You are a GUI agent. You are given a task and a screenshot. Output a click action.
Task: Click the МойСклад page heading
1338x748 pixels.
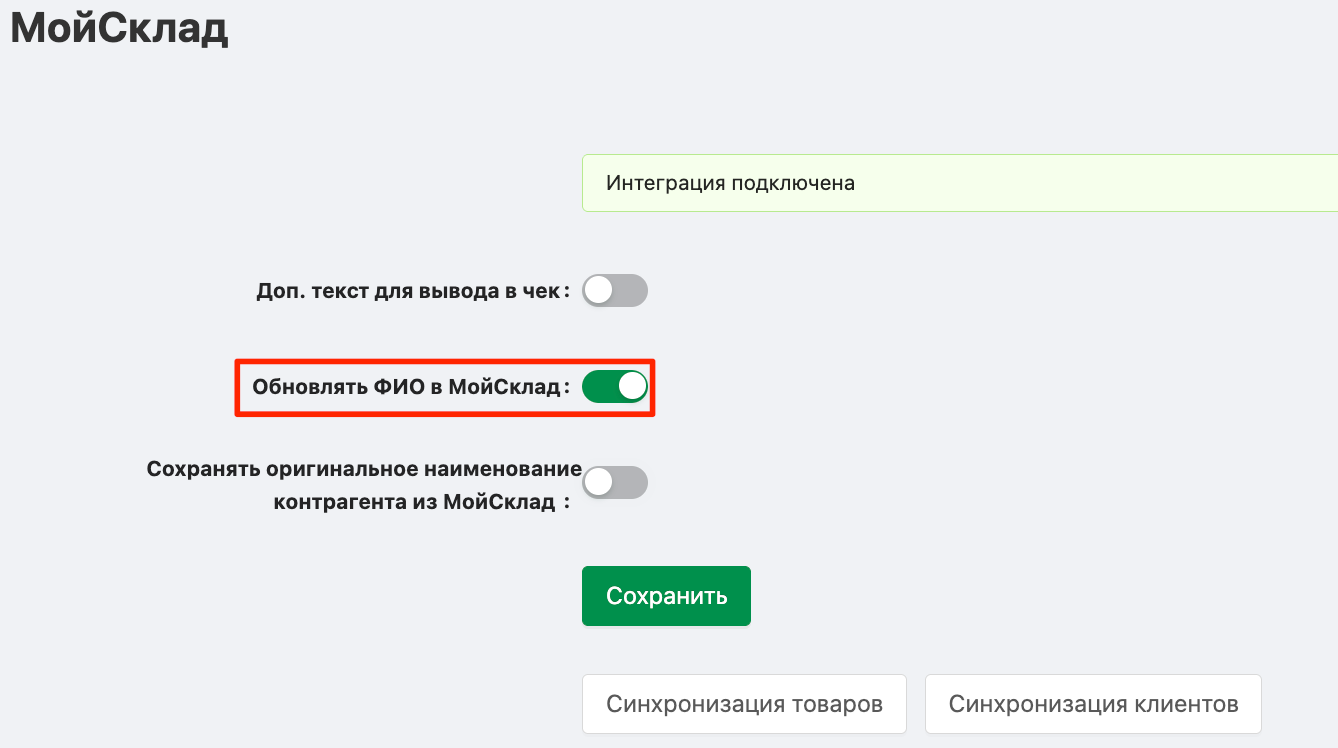[x=120, y=29]
